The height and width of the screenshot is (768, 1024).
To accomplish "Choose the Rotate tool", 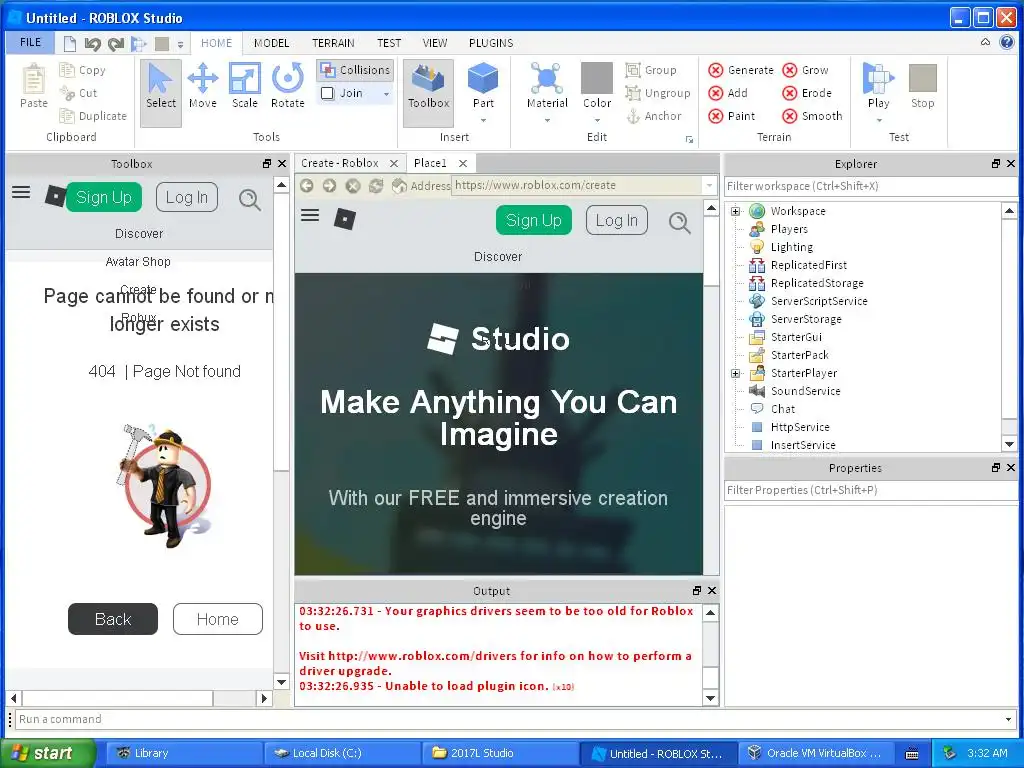I will (287, 86).
